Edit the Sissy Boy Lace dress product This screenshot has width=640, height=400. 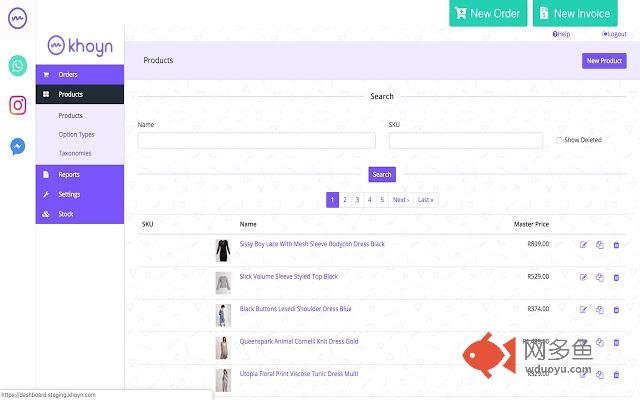click(584, 245)
